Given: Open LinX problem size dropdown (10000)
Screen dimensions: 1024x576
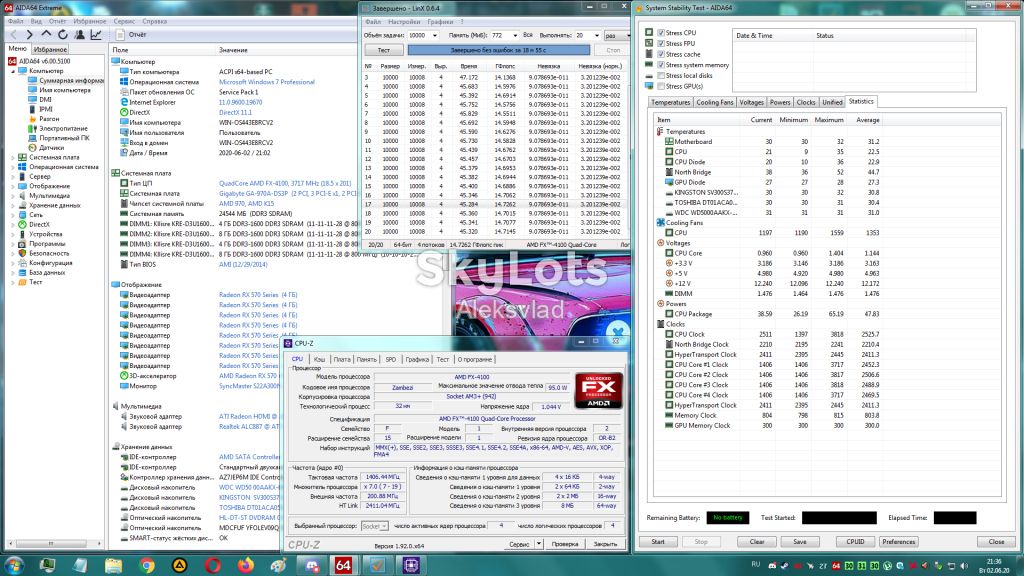Looking at the screenshot, I should [x=434, y=35].
